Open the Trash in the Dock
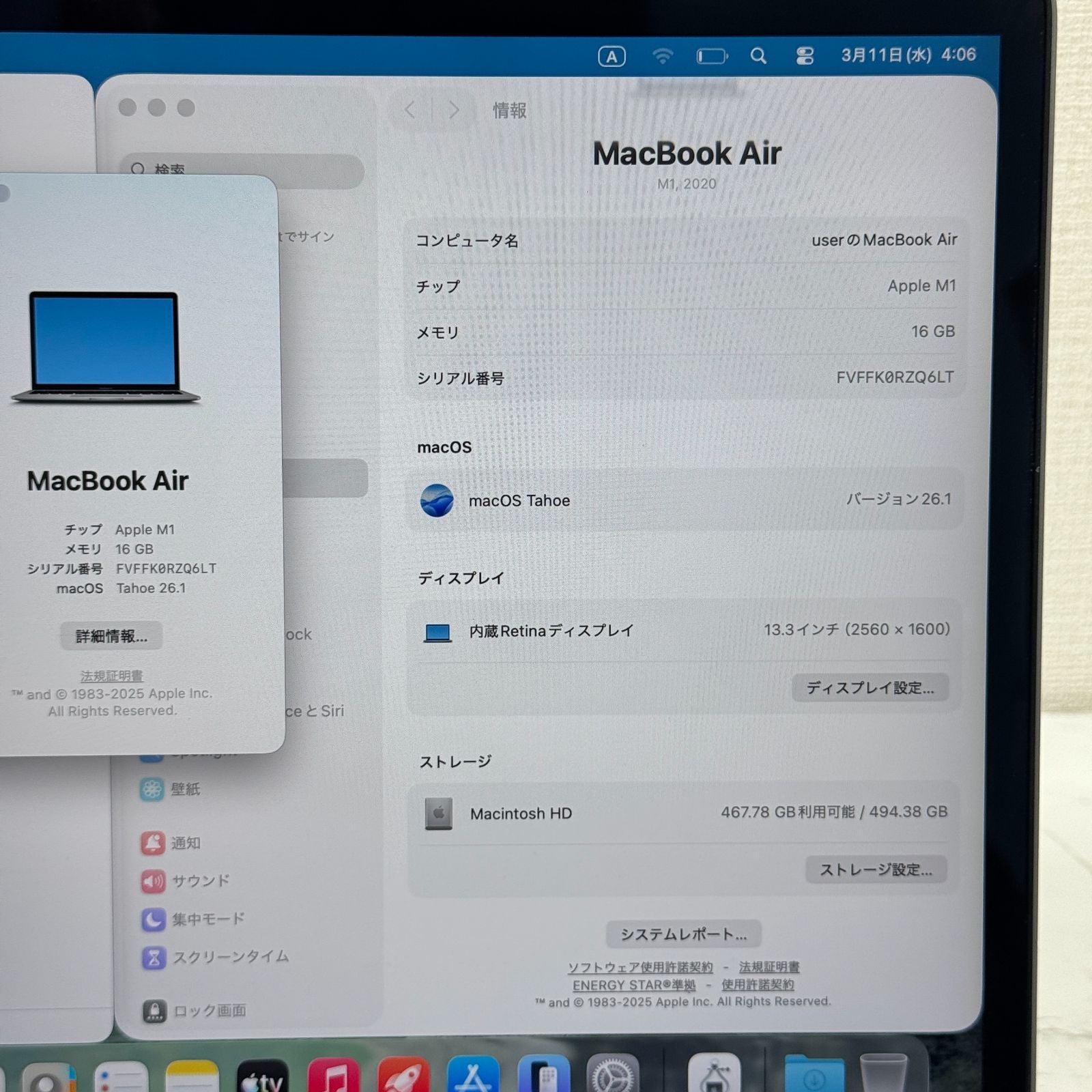The height and width of the screenshot is (1092, 1092). click(883, 1074)
